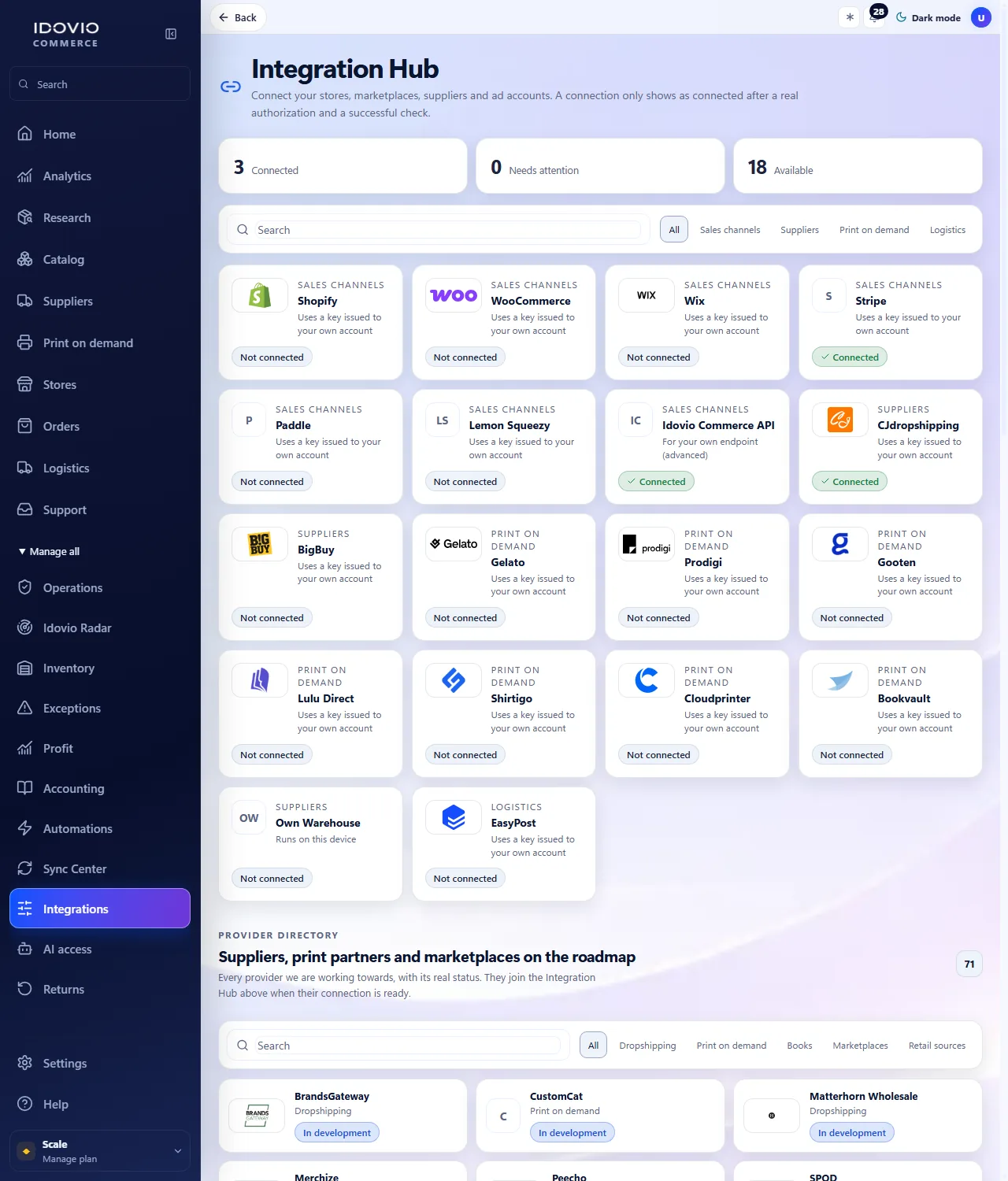Click the Integration Hub search field

439,230
